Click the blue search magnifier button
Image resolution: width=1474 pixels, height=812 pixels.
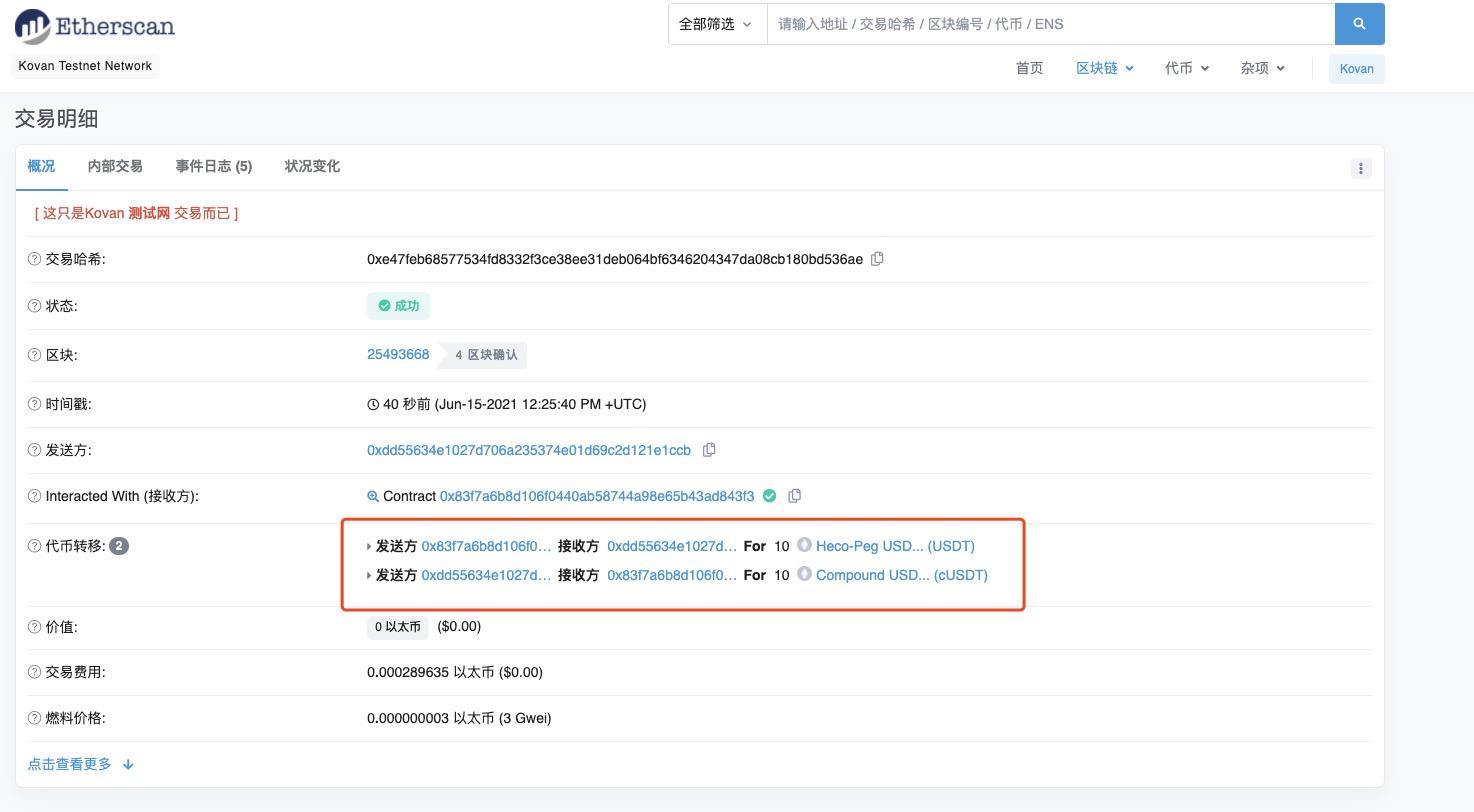pyautogui.click(x=1359, y=24)
